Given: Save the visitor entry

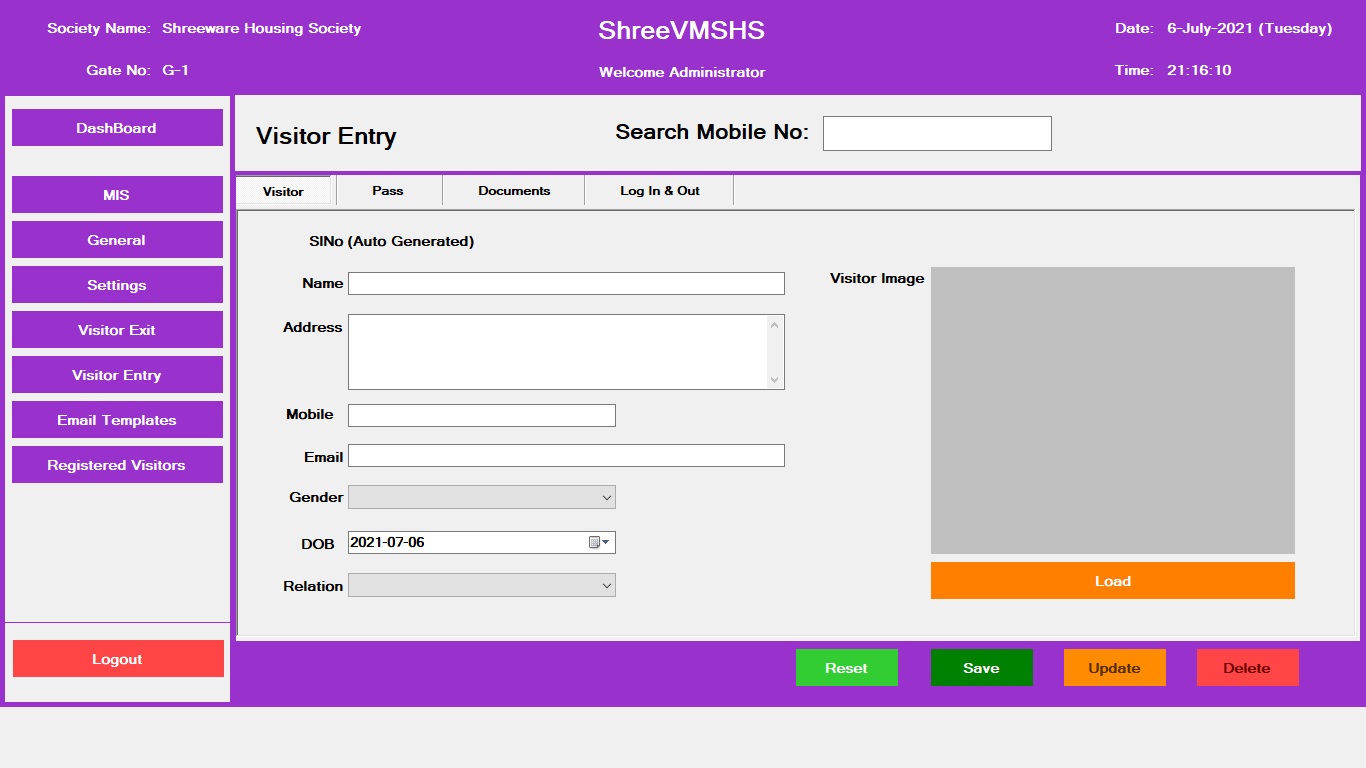Looking at the screenshot, I should point(981,668).
